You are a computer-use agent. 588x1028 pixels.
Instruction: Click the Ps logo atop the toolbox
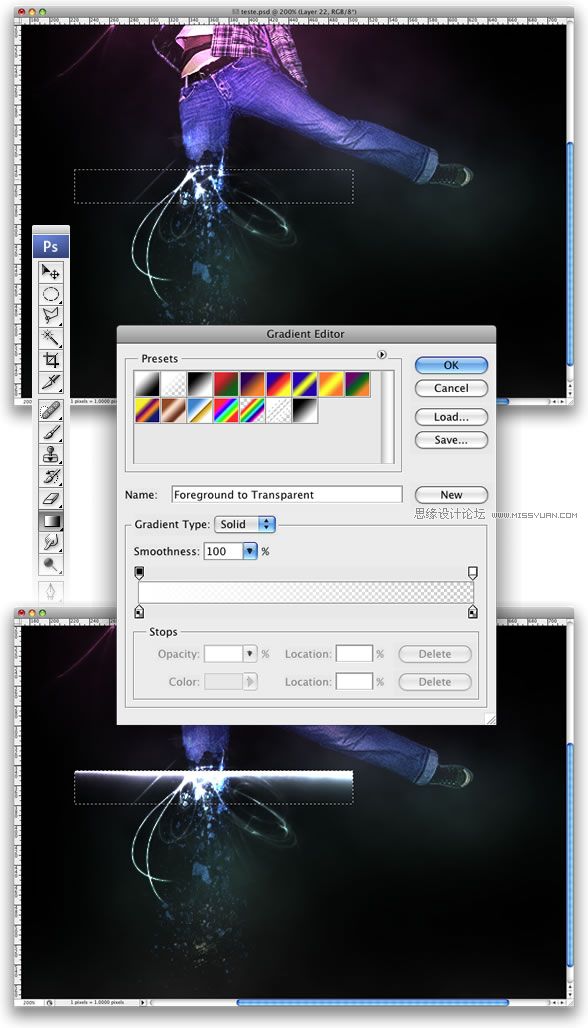click(x=50, y=247)
